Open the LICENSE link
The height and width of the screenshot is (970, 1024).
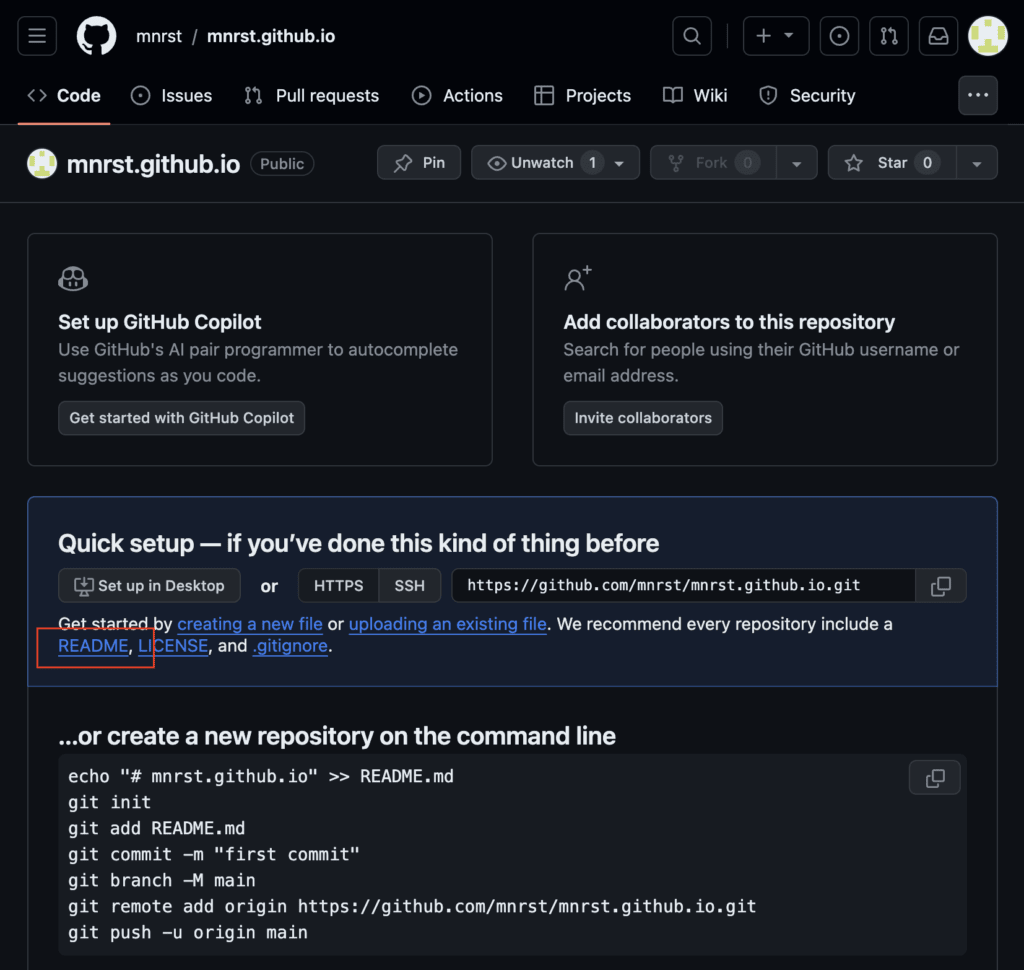[173, 646]
